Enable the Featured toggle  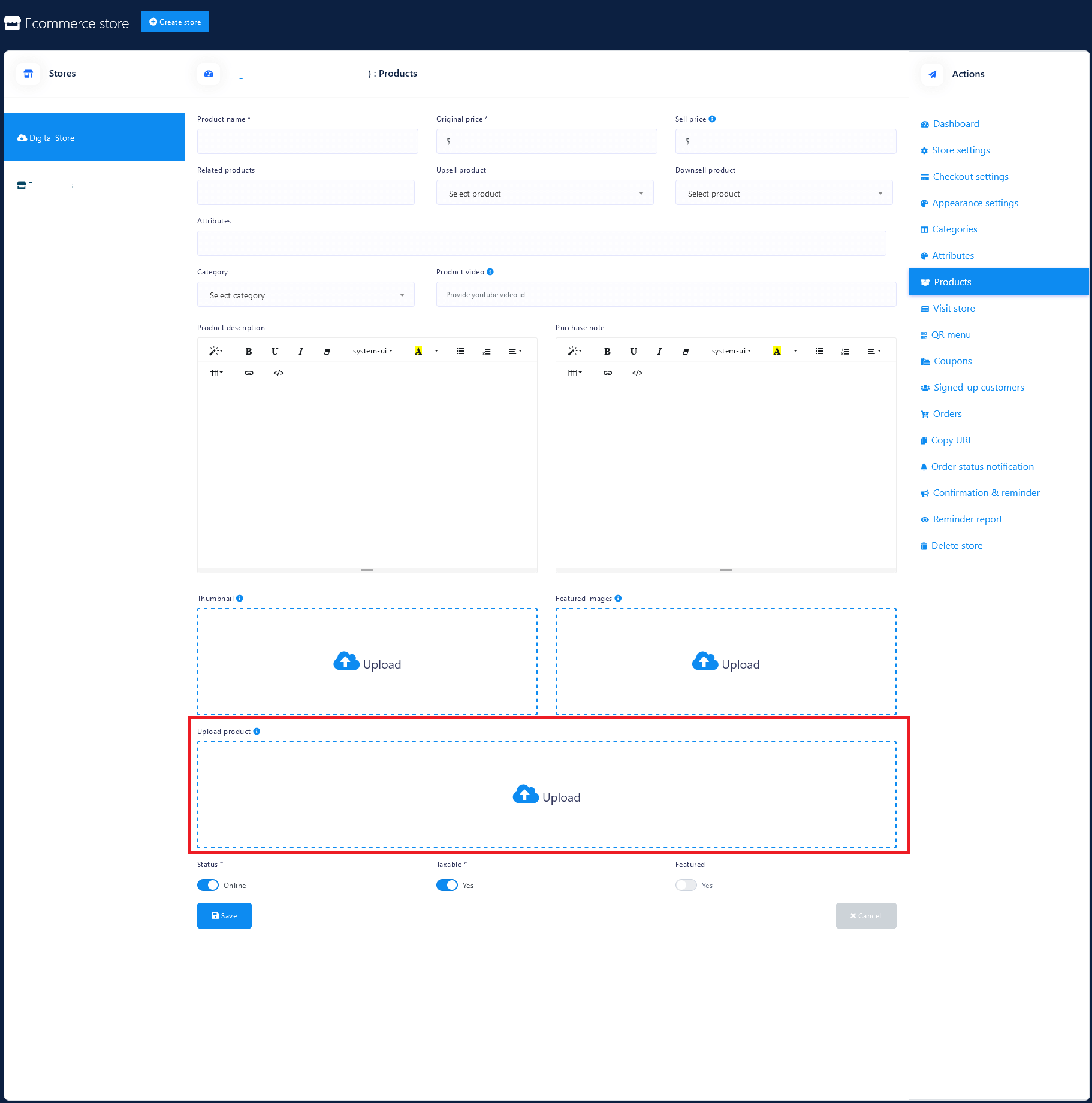(x=686, y=886)
